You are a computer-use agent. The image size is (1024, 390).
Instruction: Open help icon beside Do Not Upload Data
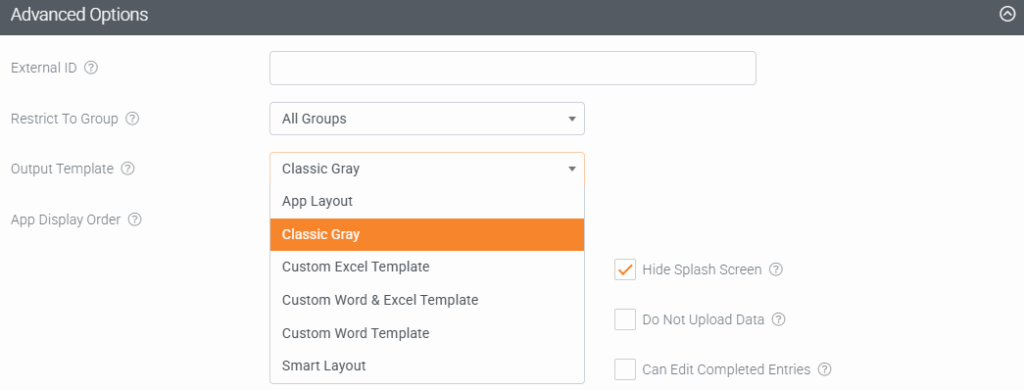pos(778,319)
